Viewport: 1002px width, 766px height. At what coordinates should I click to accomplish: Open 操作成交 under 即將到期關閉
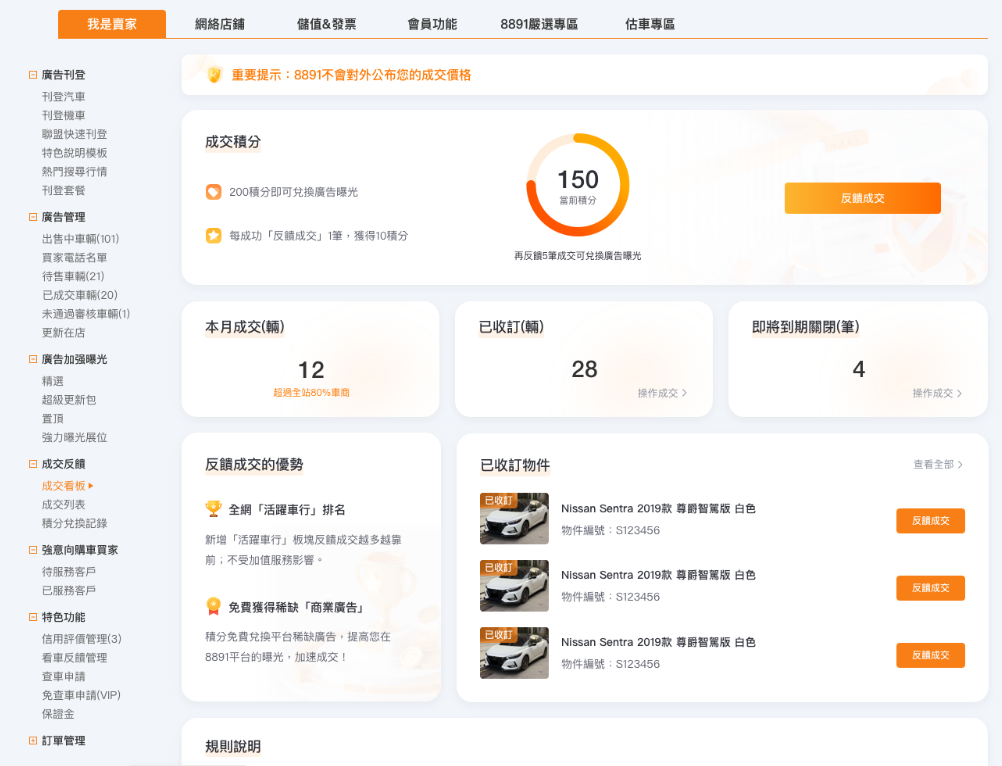(x=937, y=394)
